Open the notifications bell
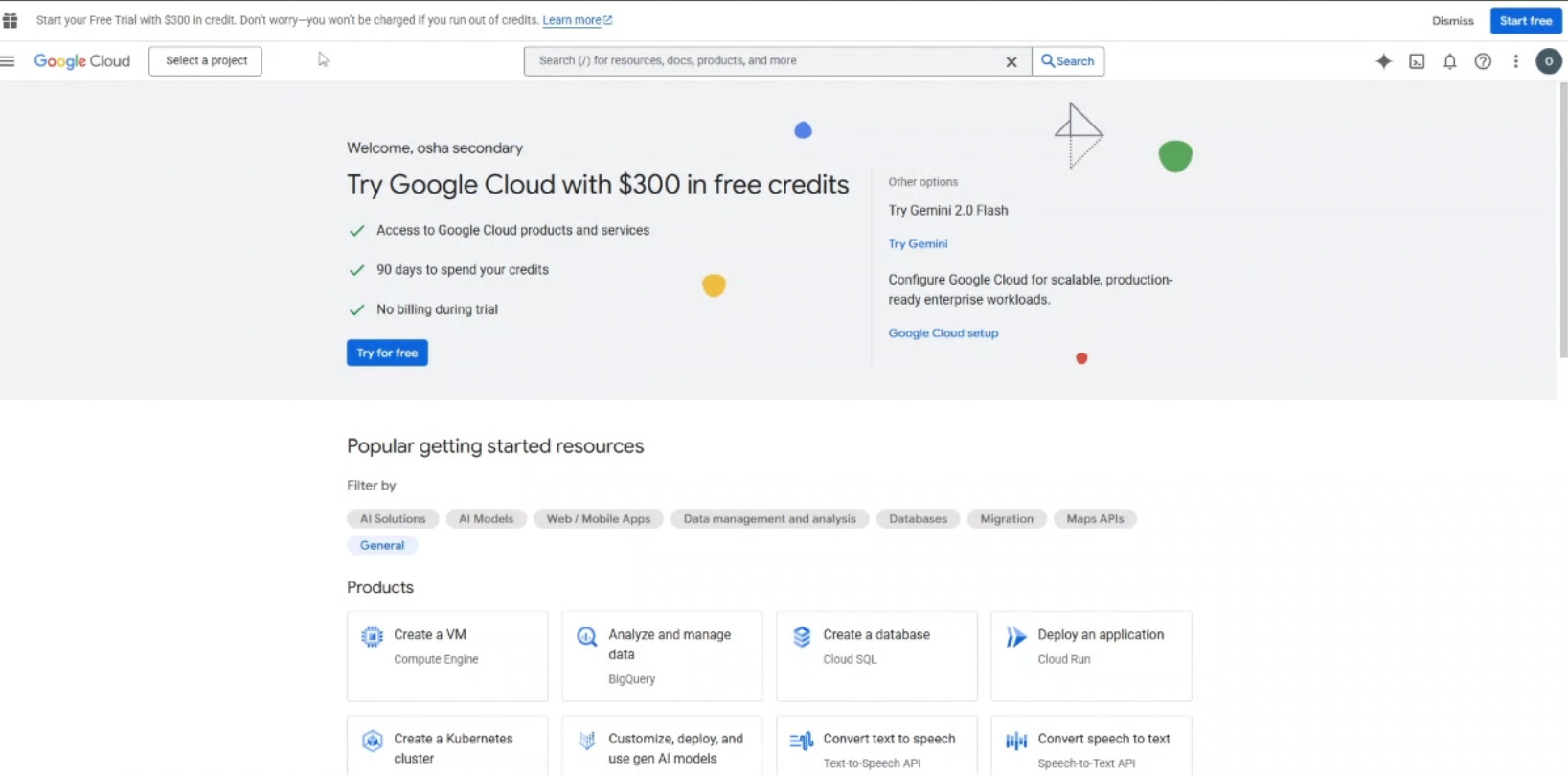Image resolution: width=1568 pixels, height=775 pixels. [x=1449, y=61]
